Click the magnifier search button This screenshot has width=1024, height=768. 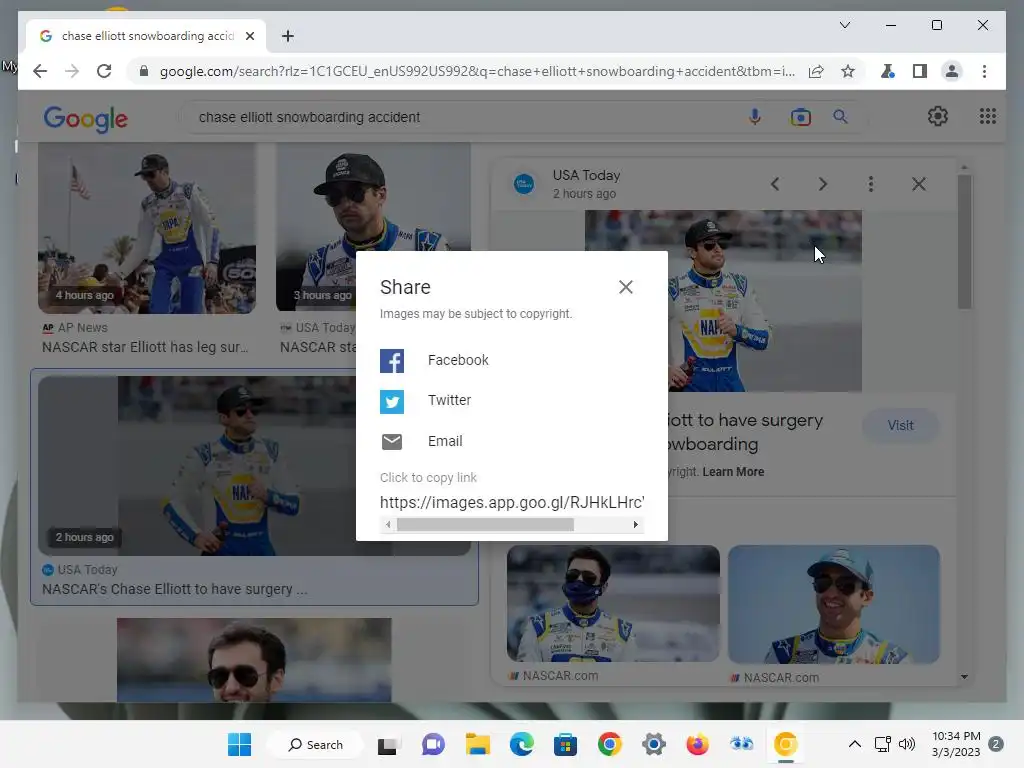click(x=840, y=117)
